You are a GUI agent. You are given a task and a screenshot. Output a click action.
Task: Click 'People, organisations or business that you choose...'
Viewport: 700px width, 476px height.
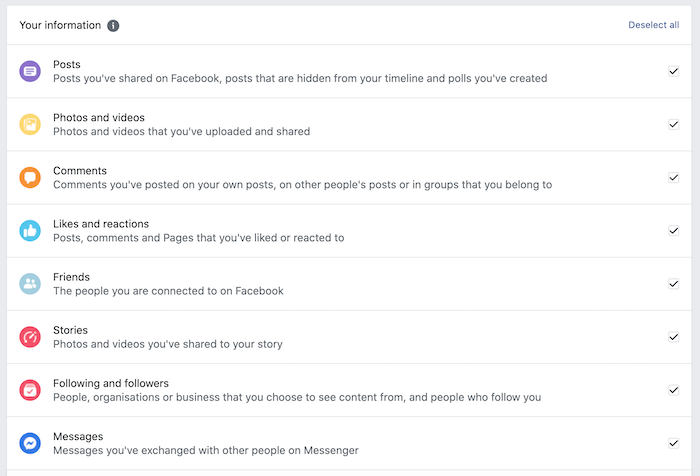click(x=297, y=397)
